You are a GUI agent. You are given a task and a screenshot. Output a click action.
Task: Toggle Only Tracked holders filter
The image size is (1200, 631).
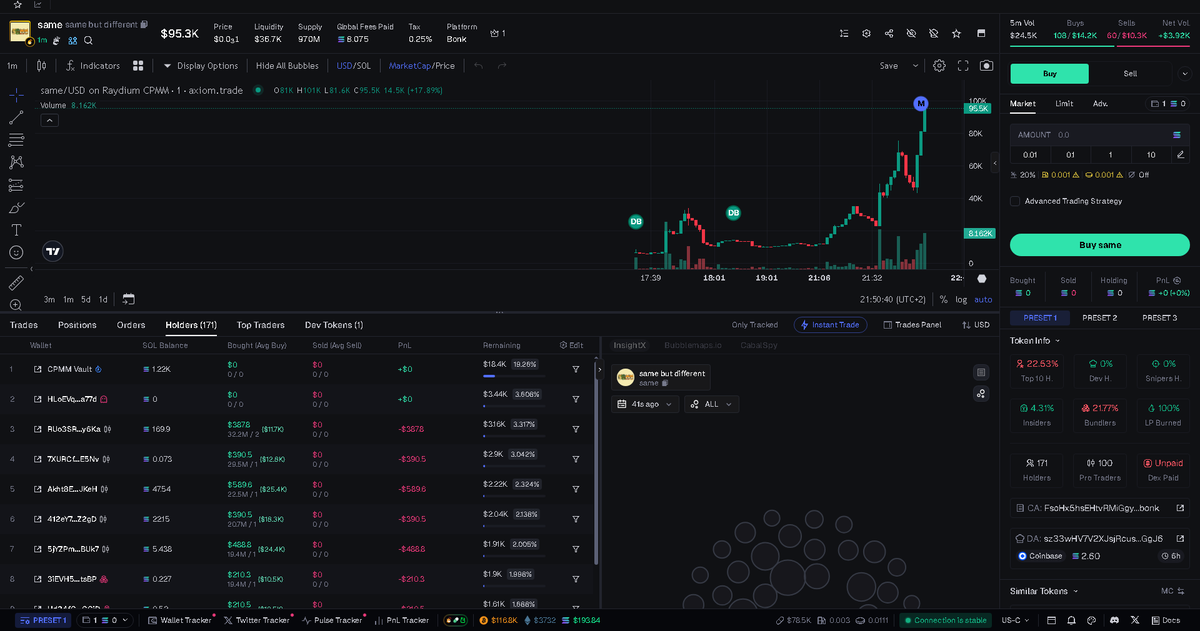(754, 325)
